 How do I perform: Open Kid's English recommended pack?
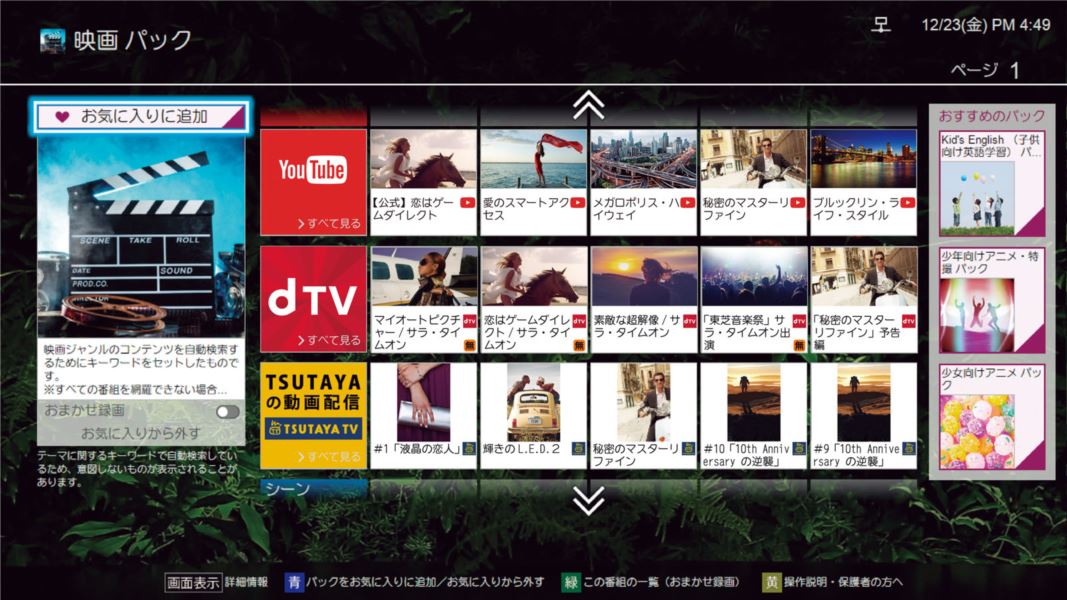(x=991, y=184)
